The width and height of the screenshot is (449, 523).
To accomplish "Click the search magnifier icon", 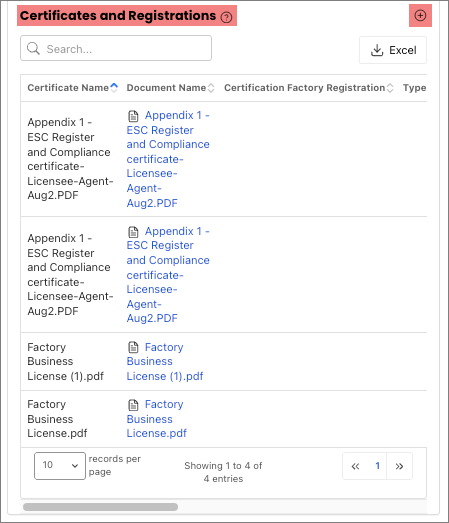I will click(x=33, y=48).
